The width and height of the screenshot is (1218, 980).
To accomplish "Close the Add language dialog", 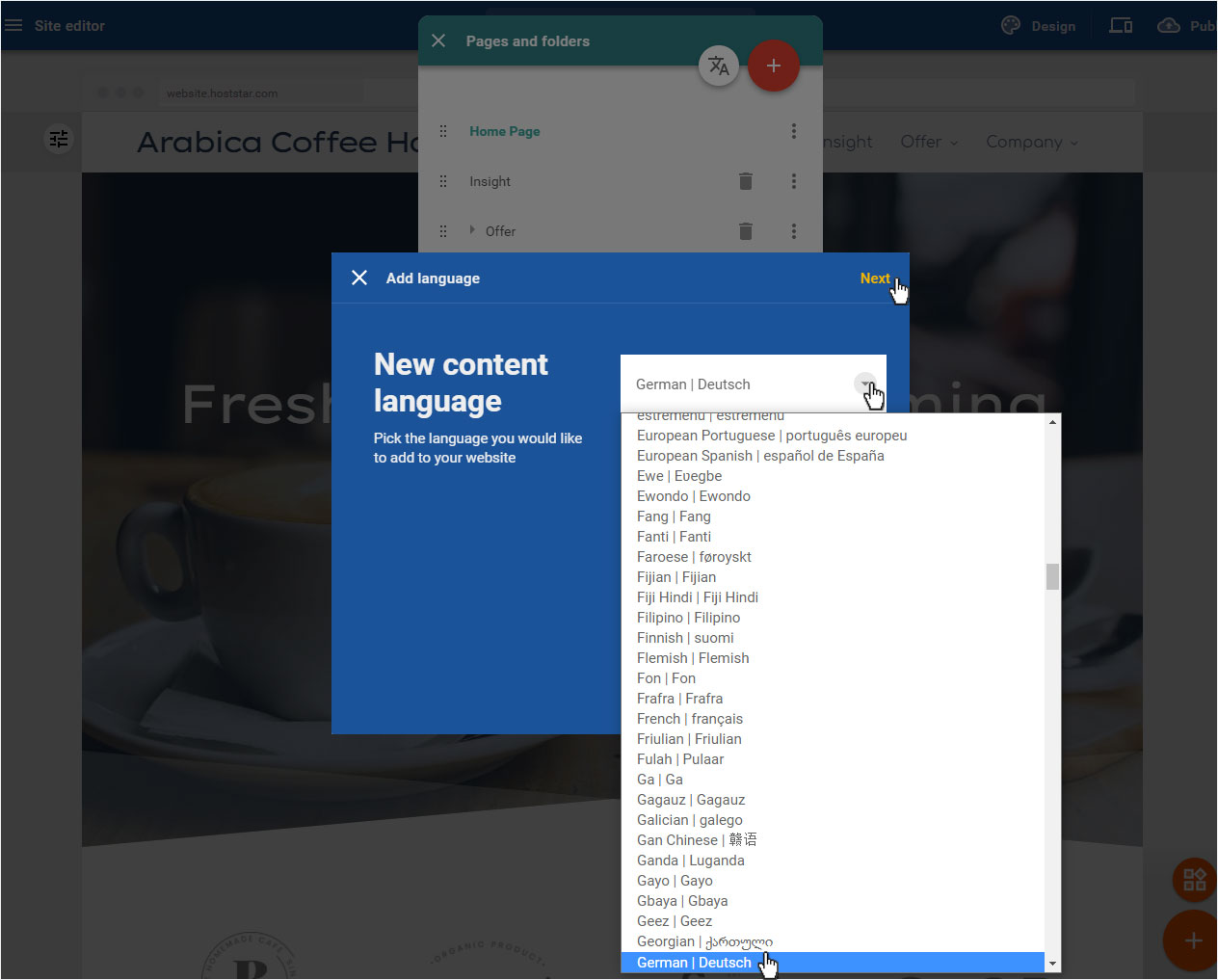I will pyautogui.click(x=359, y=278).
